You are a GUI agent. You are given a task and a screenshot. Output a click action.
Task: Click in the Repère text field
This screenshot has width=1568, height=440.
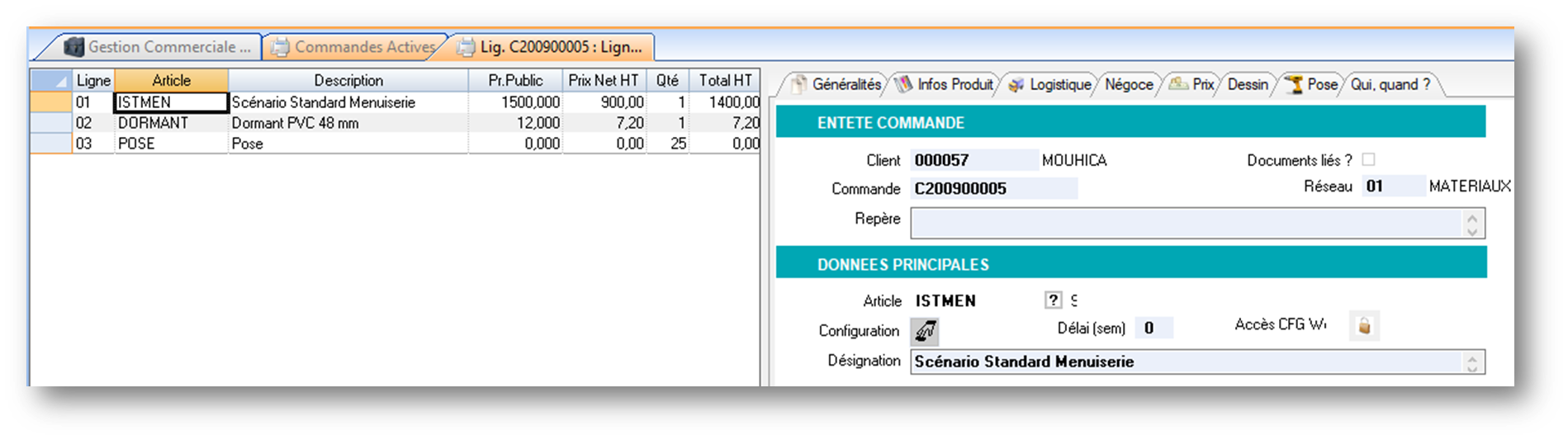1185,223
